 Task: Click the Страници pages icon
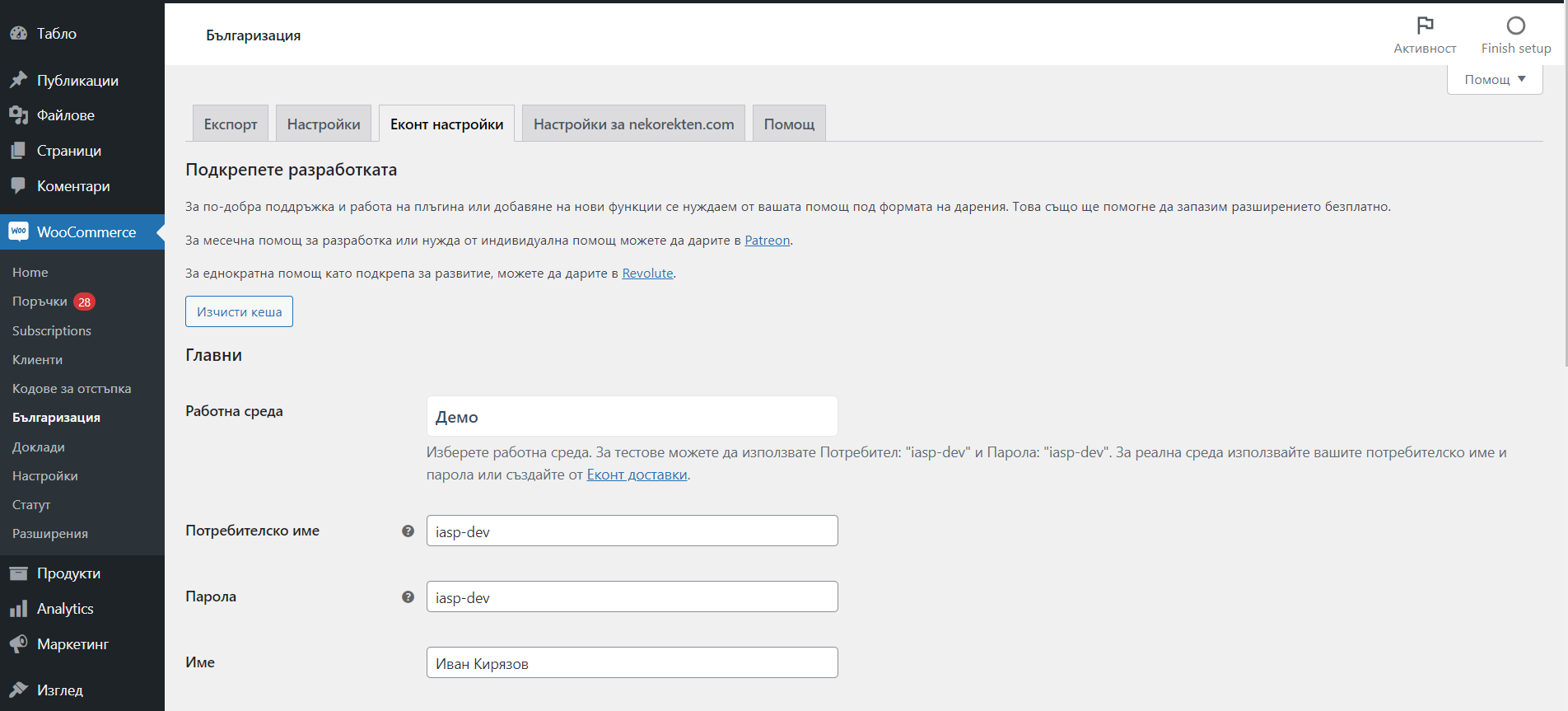[18, 151]
